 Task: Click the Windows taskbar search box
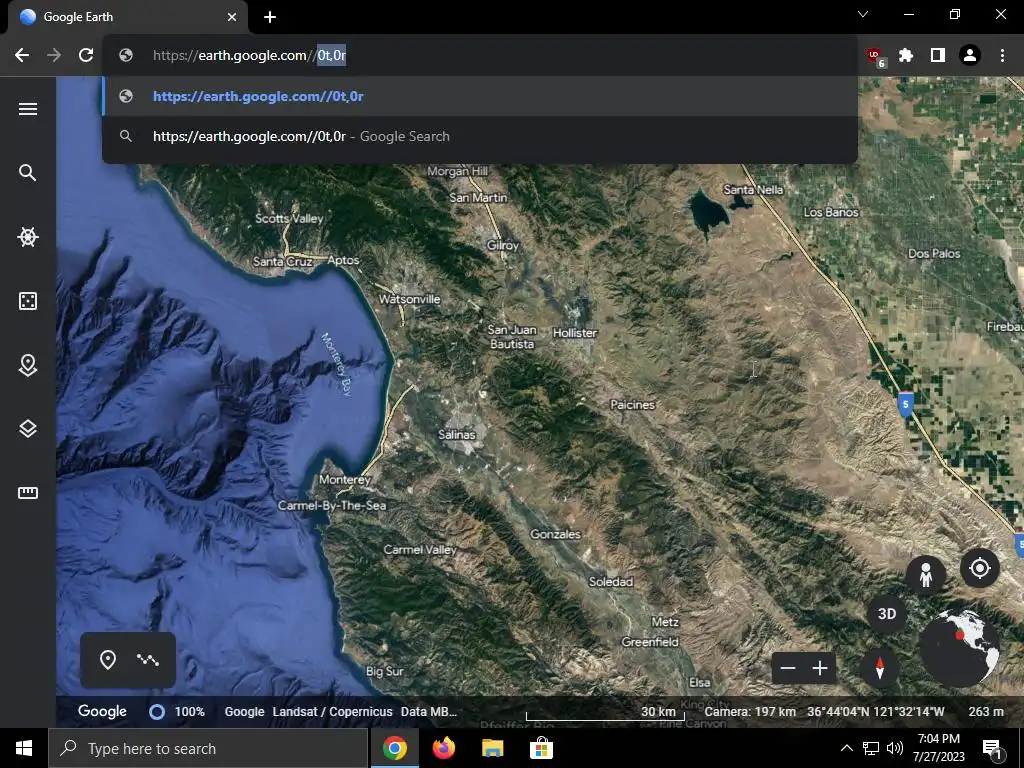pyautogui.click(x=208, y=748)
